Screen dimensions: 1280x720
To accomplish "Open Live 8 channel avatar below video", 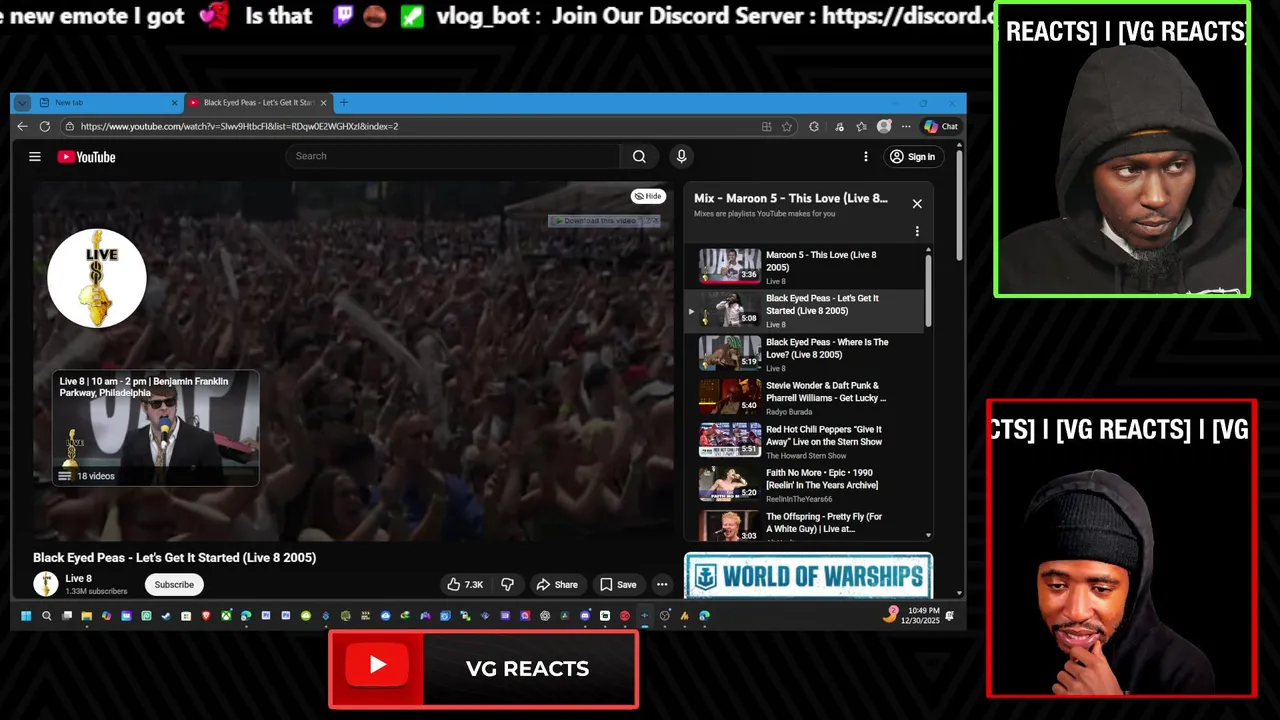I will [46, 584].
